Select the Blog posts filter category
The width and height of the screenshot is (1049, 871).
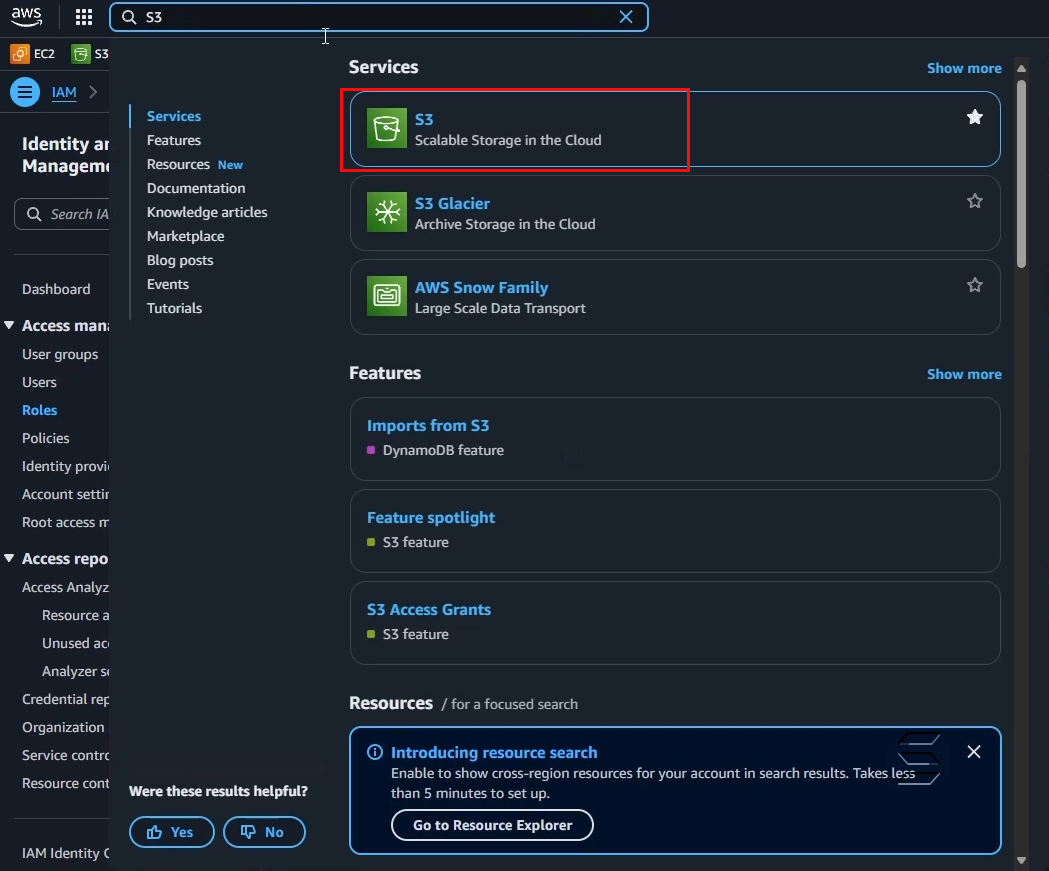pyautogui.click(x=180, y=260)
